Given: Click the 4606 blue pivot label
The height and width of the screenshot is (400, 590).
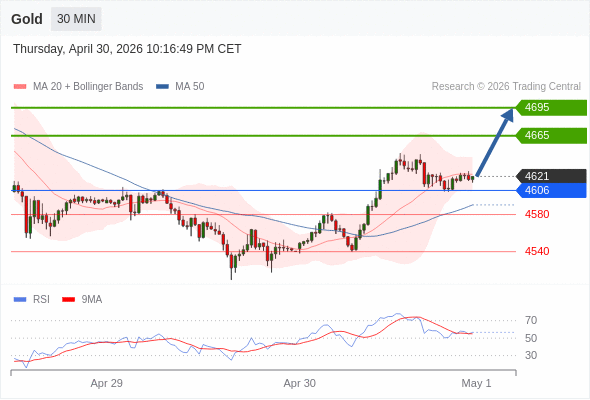Looking at the screenshot, I should pyautogui.click(x=551, y=190).
